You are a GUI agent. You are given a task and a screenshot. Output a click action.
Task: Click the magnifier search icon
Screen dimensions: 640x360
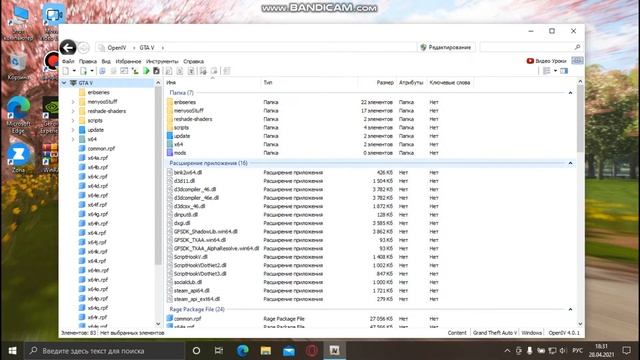pyautogui.click(x=577, y=47)
